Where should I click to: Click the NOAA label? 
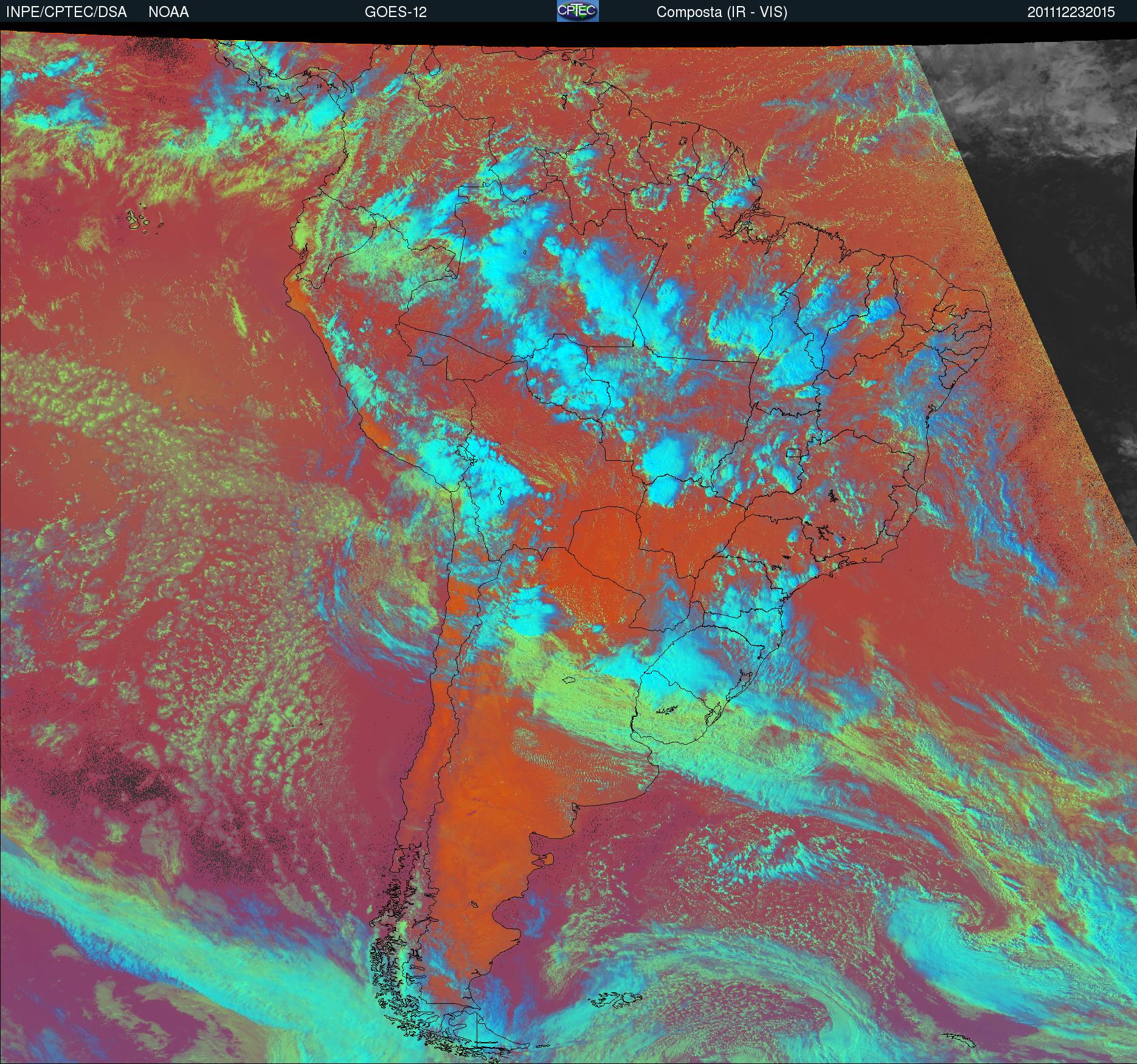point(168,12)
